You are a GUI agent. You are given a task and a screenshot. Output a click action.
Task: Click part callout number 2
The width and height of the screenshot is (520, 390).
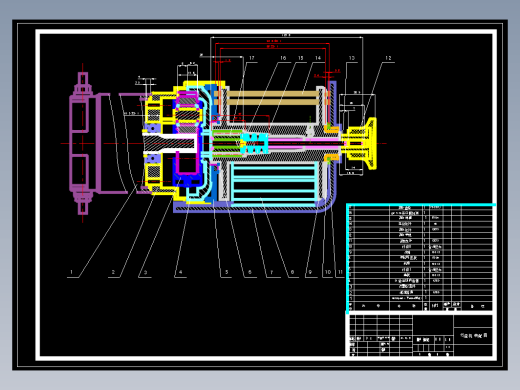[113, 272]
